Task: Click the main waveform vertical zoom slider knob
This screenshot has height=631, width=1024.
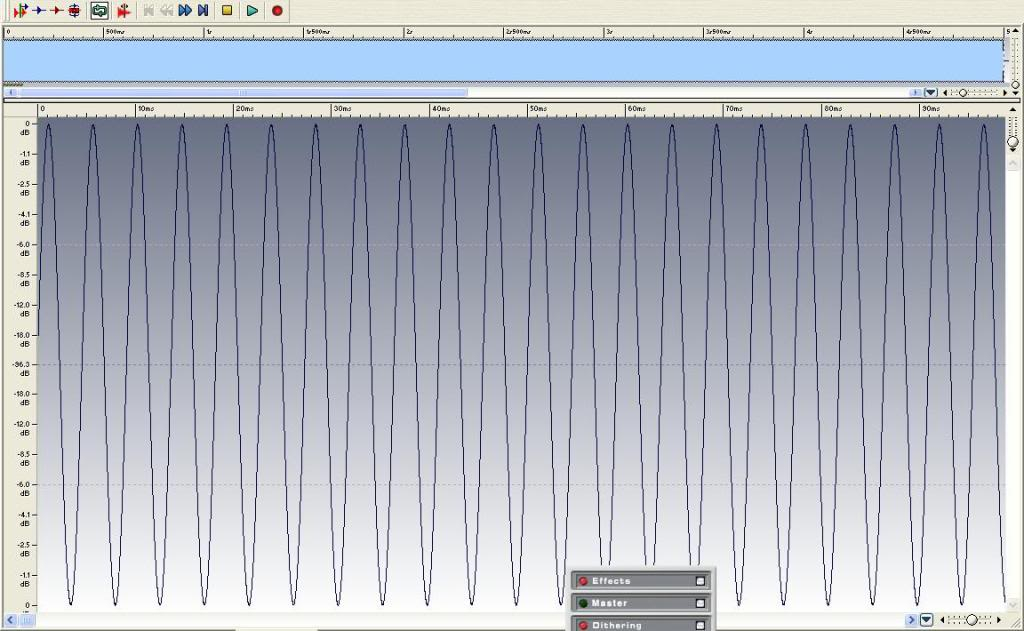Action: [x=1013, y=142]
